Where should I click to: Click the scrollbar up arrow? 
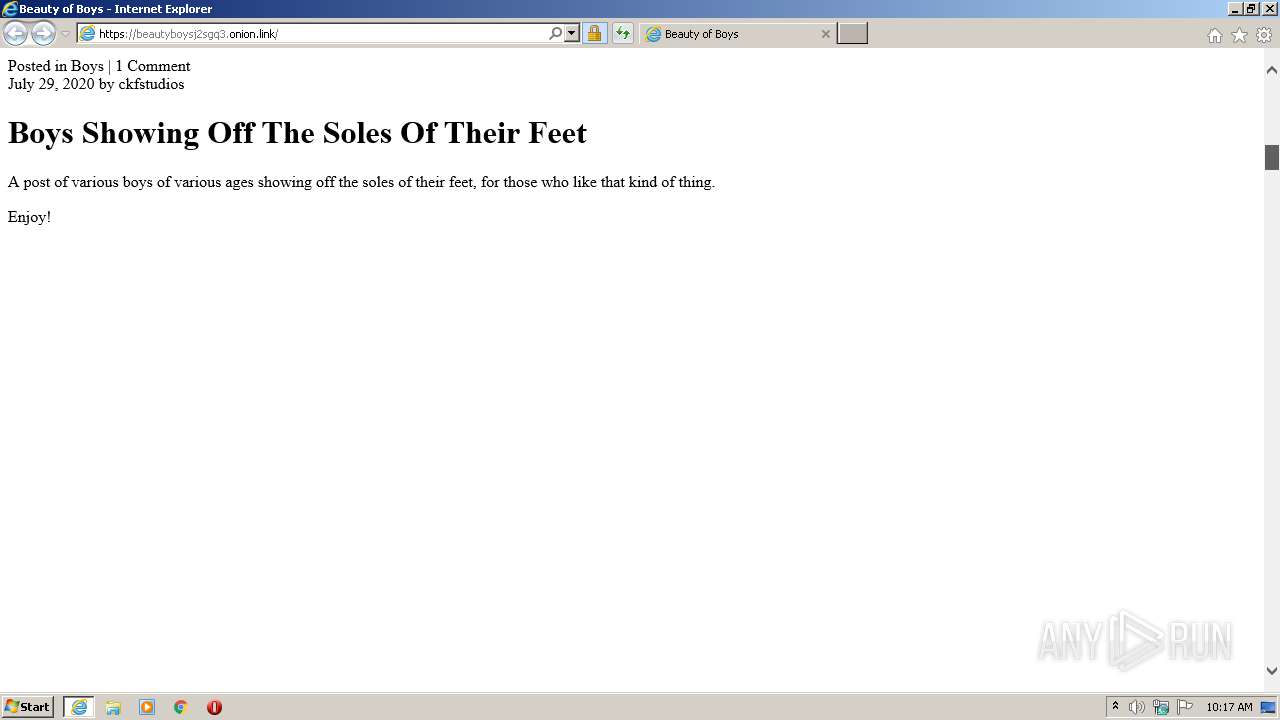tap(1272, 70)
